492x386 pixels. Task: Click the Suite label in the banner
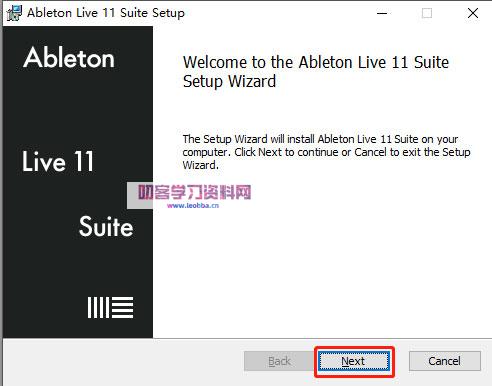(x=106, y=226)
